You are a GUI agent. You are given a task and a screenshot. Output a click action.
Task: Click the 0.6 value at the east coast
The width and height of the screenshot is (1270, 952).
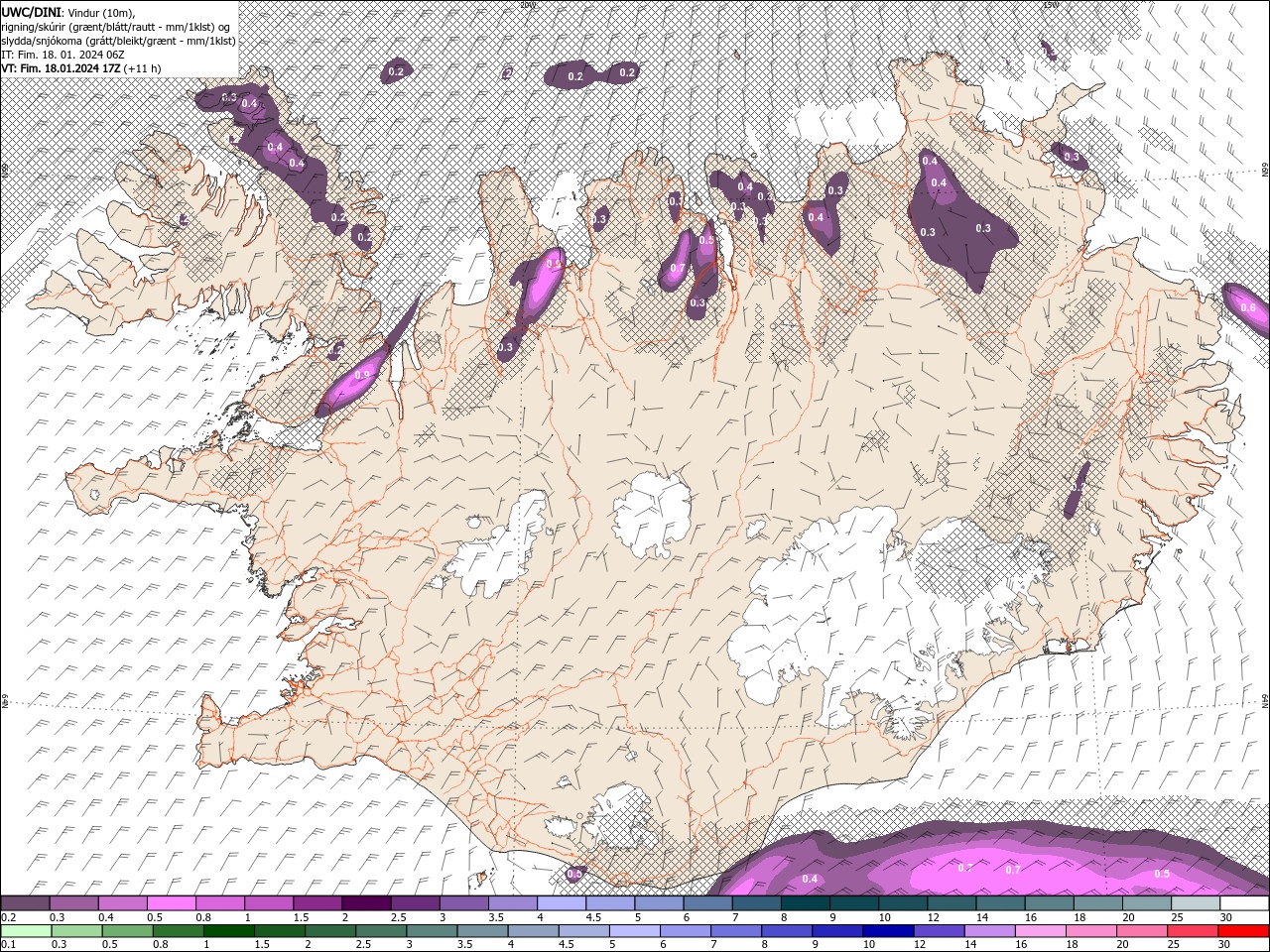(1248, 307)
